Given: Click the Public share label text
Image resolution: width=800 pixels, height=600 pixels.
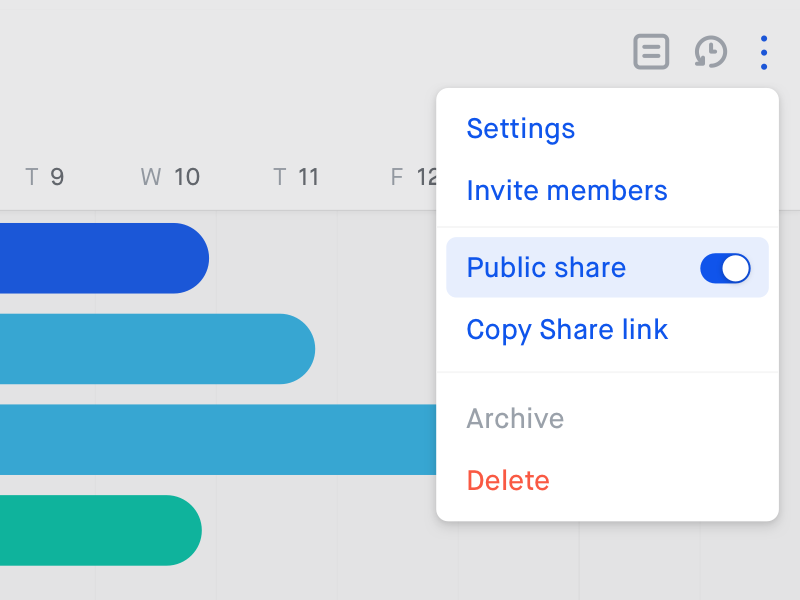Looking at the screenshot, I should click(546, 268).
